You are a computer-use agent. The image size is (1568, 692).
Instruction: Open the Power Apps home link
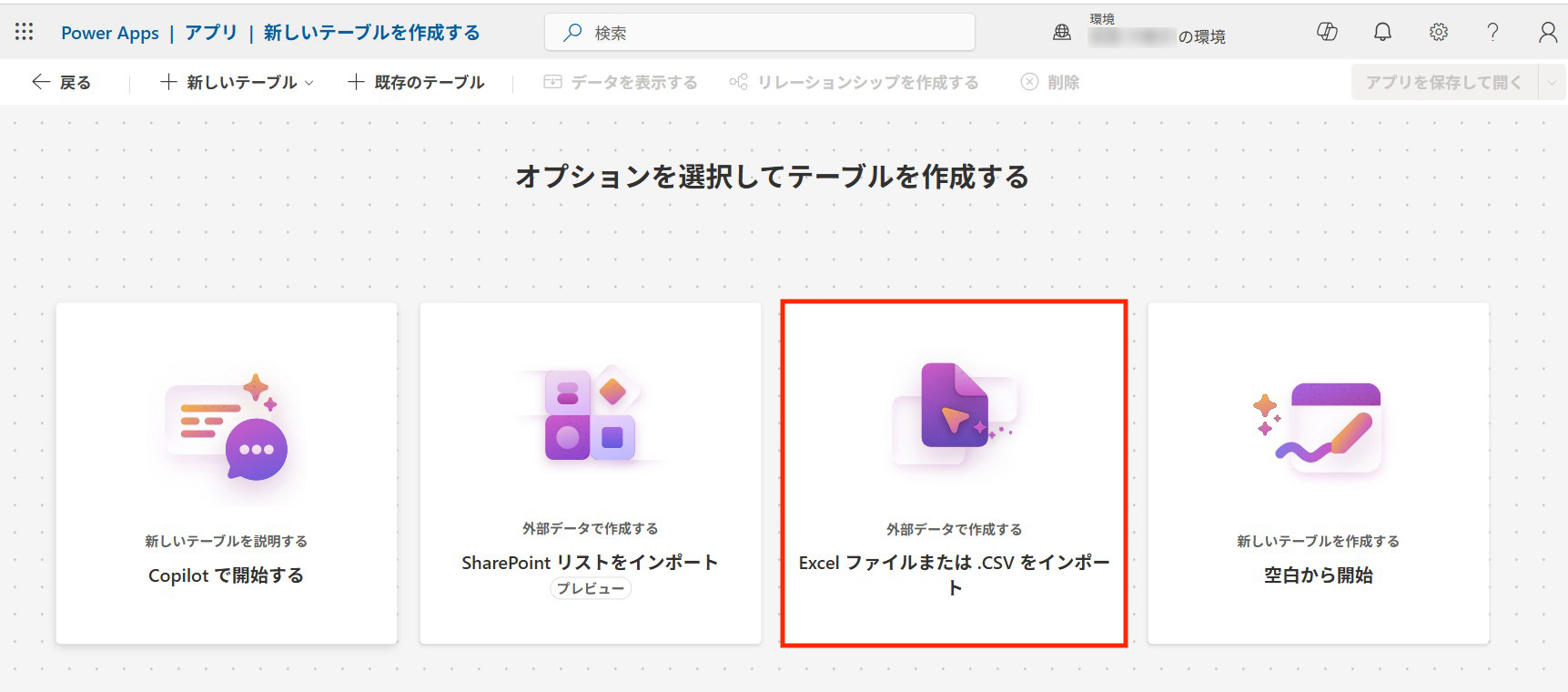pyautogui.click(x=110, y=33)
